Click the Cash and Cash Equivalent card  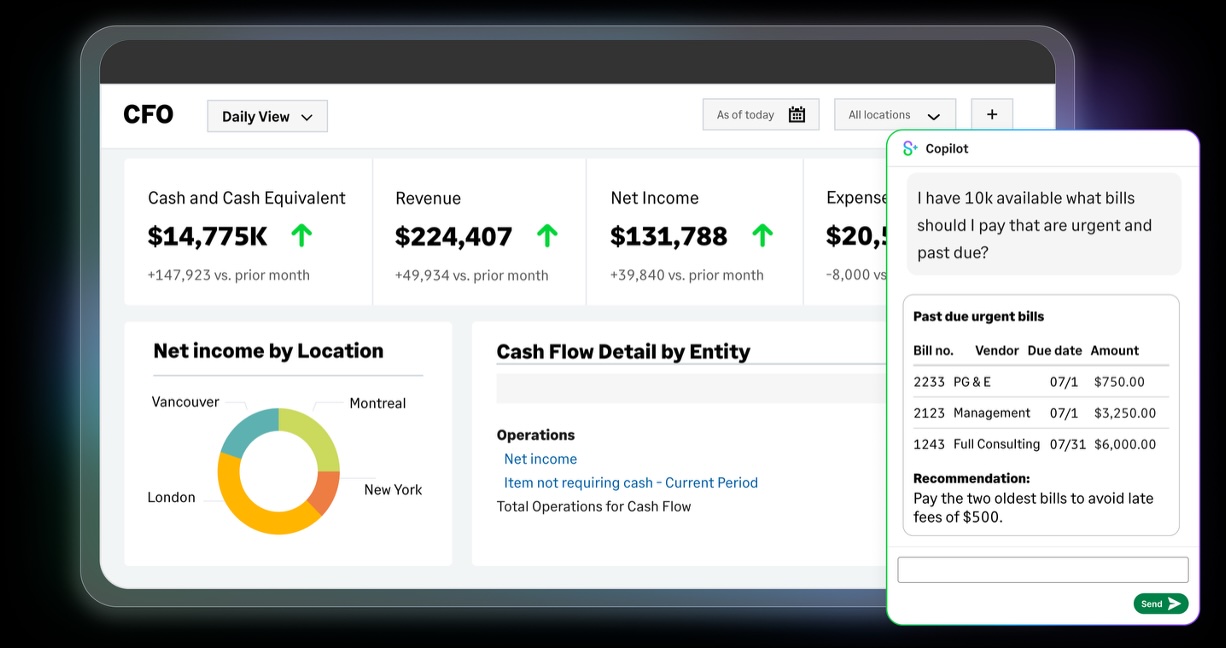click(247, 232)
